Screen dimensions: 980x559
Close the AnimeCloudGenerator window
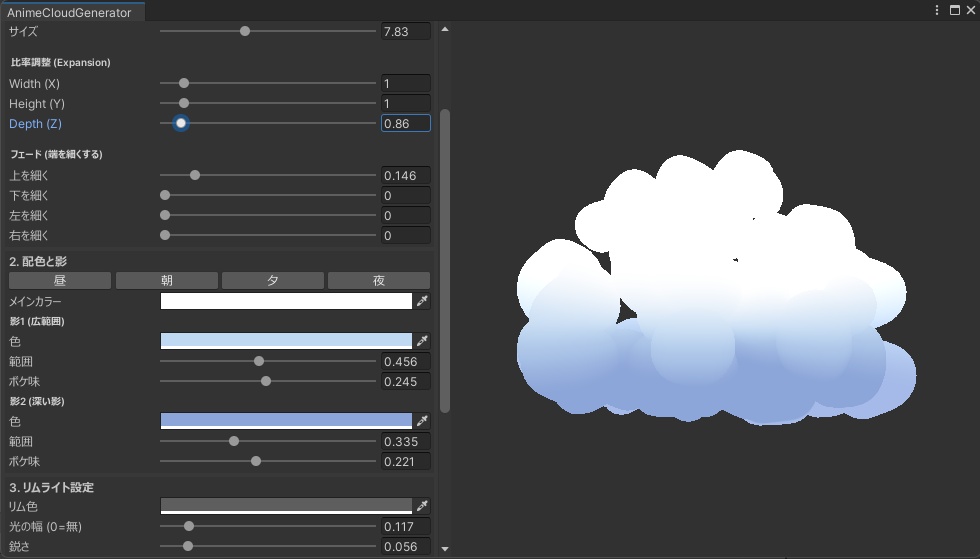point(971,10)
